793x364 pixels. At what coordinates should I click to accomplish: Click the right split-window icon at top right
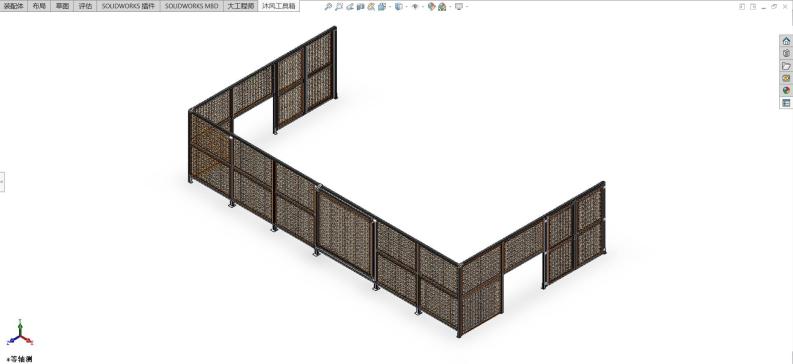coord(754,7)
